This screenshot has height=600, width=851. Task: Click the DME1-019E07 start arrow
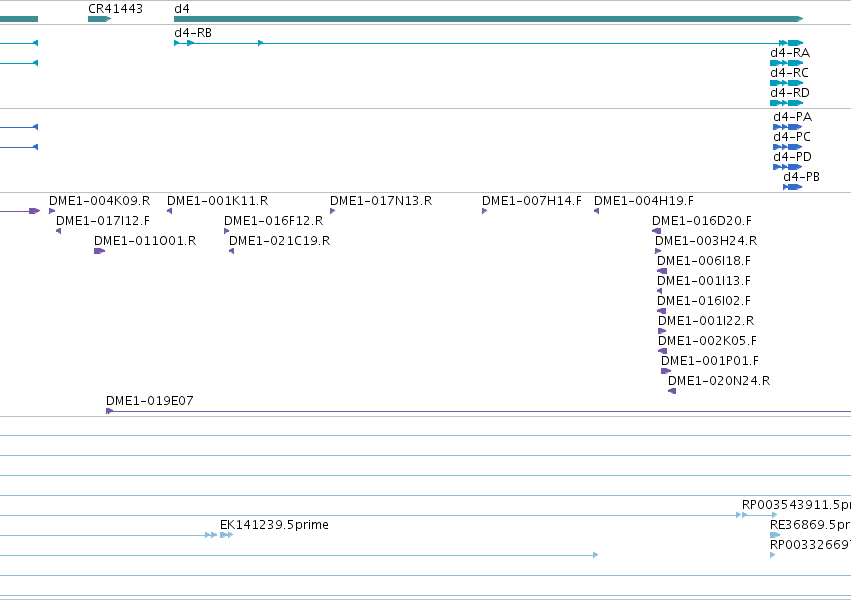109,411
